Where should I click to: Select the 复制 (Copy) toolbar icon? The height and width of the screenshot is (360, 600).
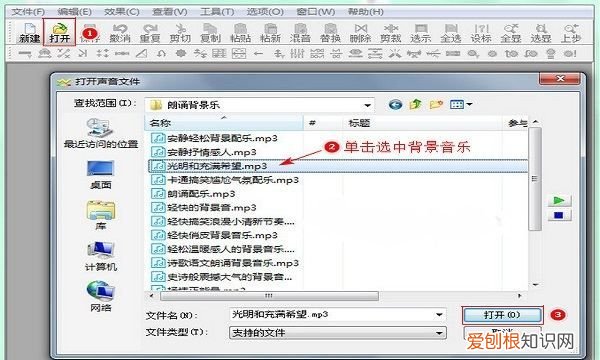pos(210,33)
